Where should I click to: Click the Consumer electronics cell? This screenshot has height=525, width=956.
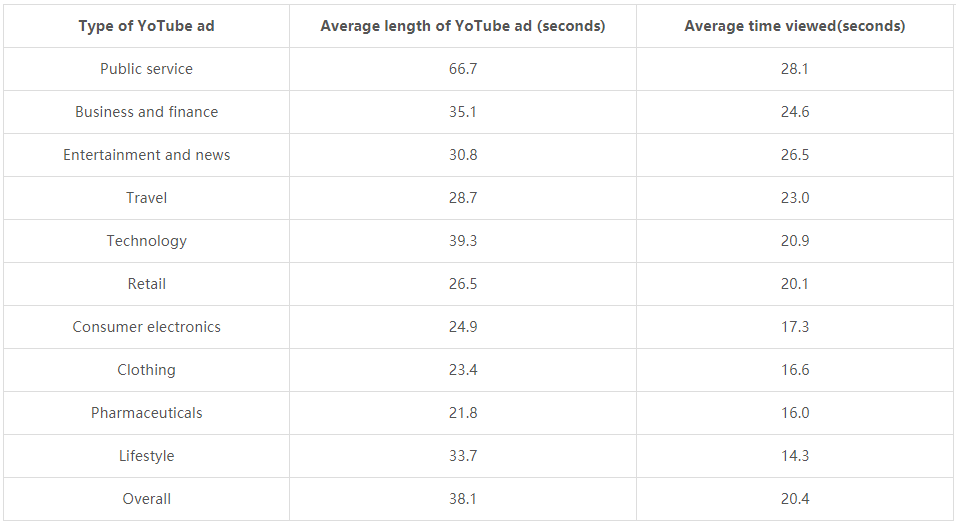146,327
